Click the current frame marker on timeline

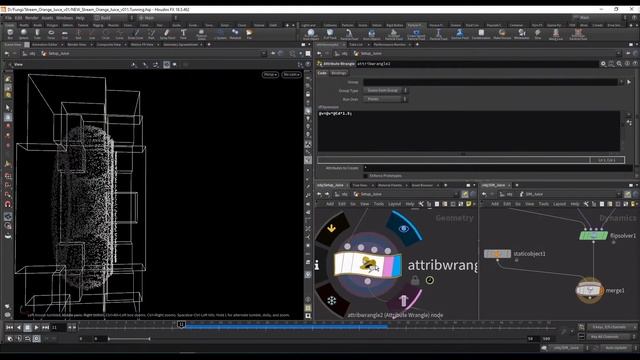pos(181,325)
